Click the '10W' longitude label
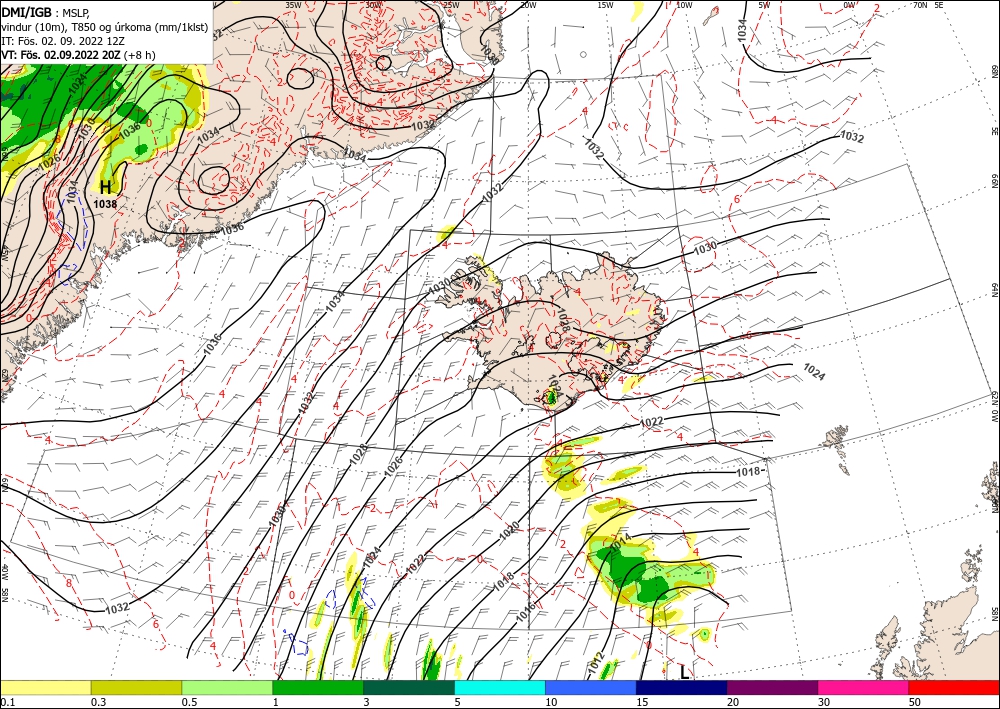 point(684,5)
